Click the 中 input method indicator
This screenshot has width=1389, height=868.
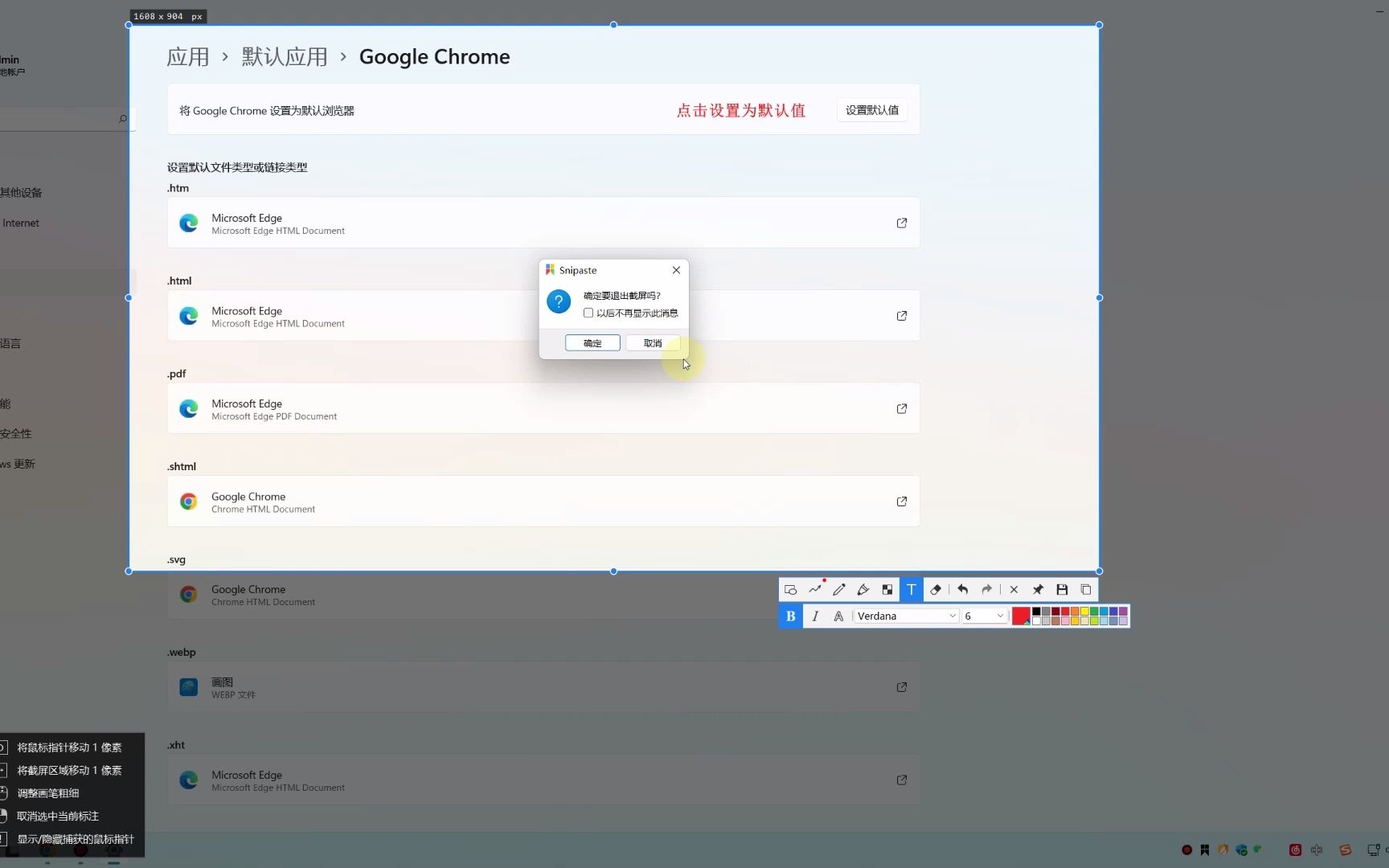1317,850
